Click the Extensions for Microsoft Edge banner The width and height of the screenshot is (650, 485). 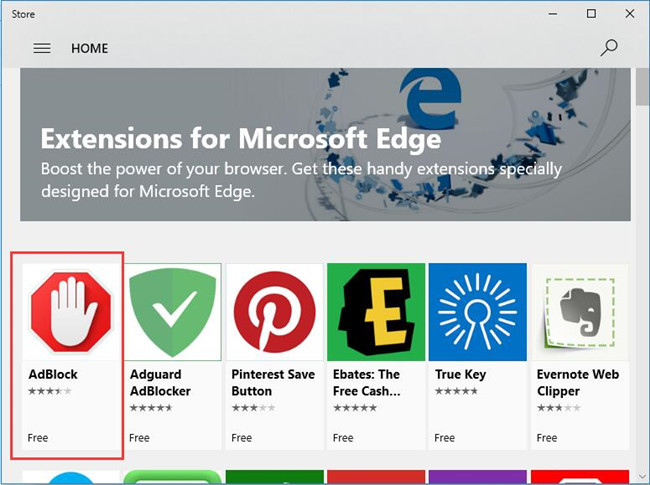pos(325,144)
